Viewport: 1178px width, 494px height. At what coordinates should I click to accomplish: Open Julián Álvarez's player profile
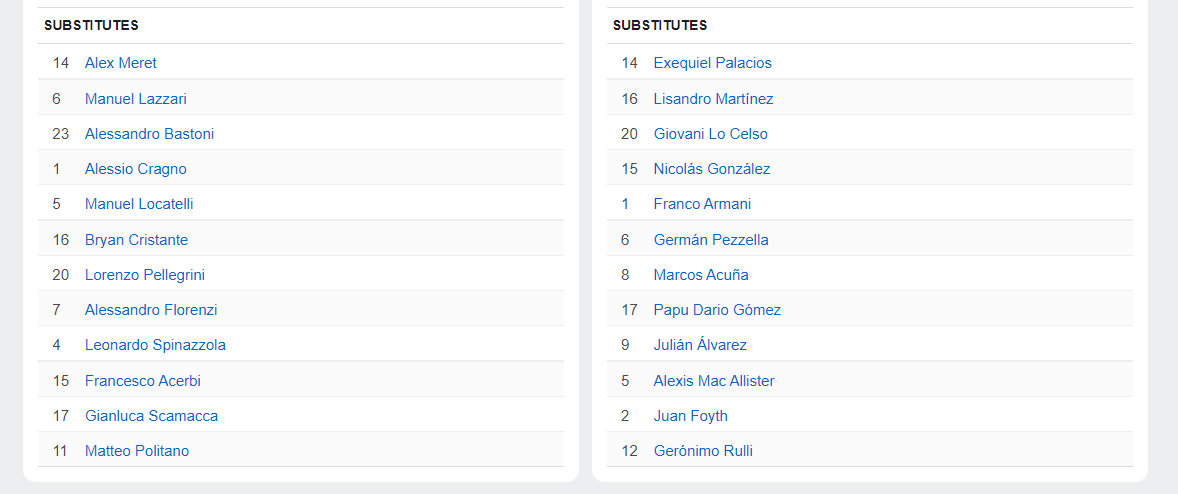pos(700,345)
